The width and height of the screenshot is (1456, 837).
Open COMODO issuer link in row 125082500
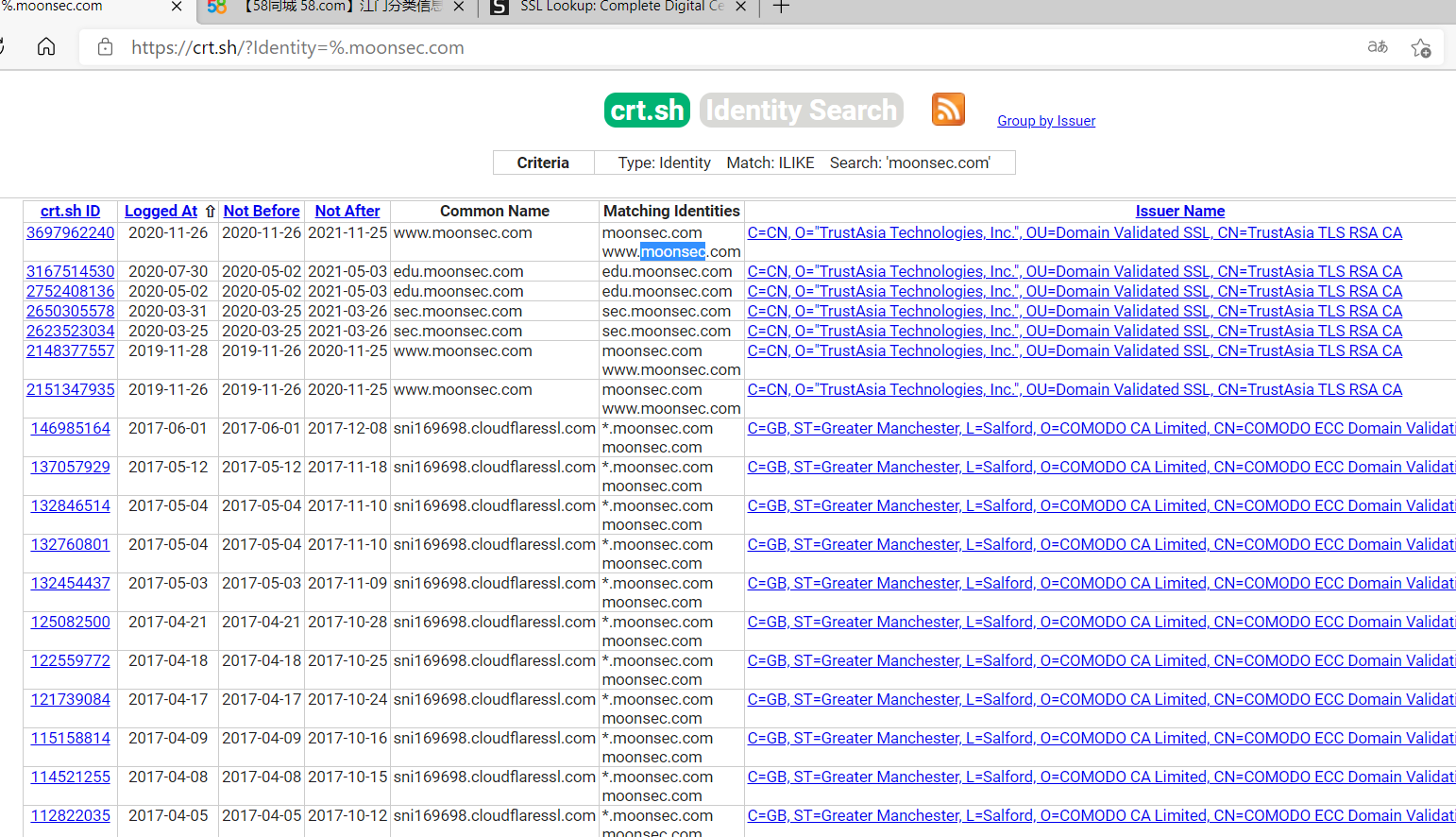click(1101, 623)
